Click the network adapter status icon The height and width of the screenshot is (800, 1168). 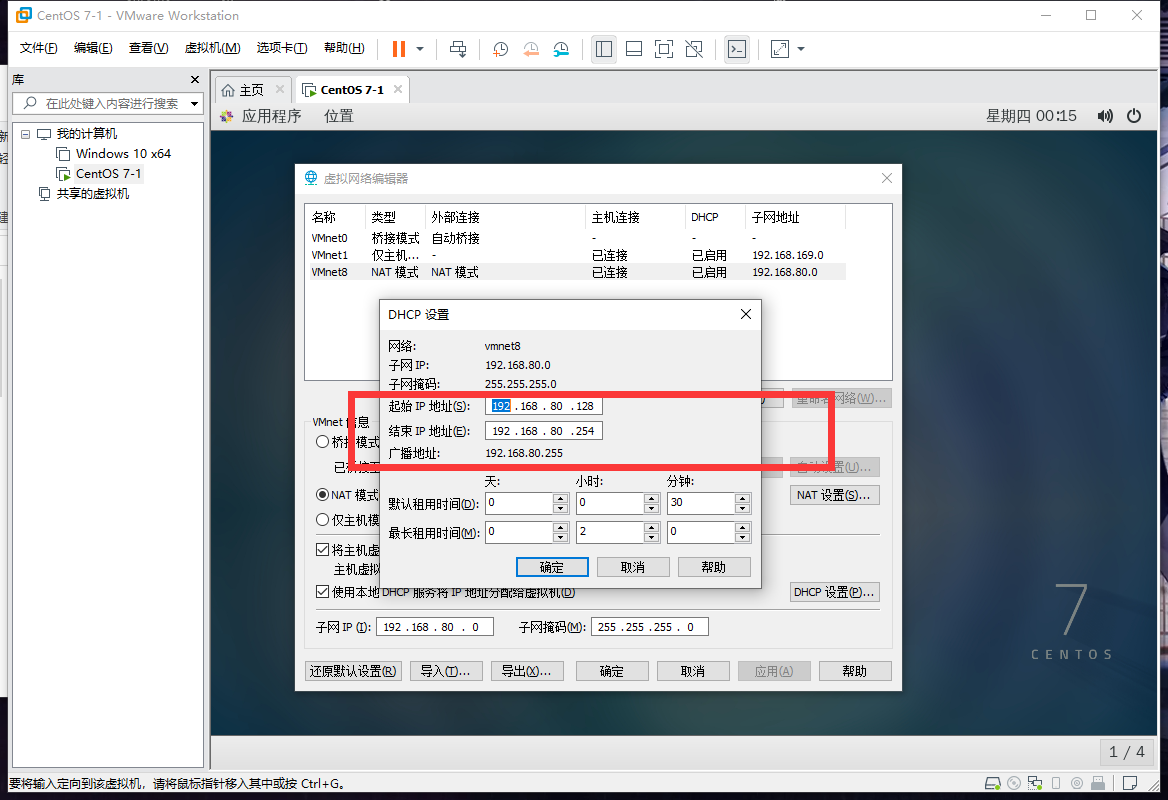[1035, 783]
